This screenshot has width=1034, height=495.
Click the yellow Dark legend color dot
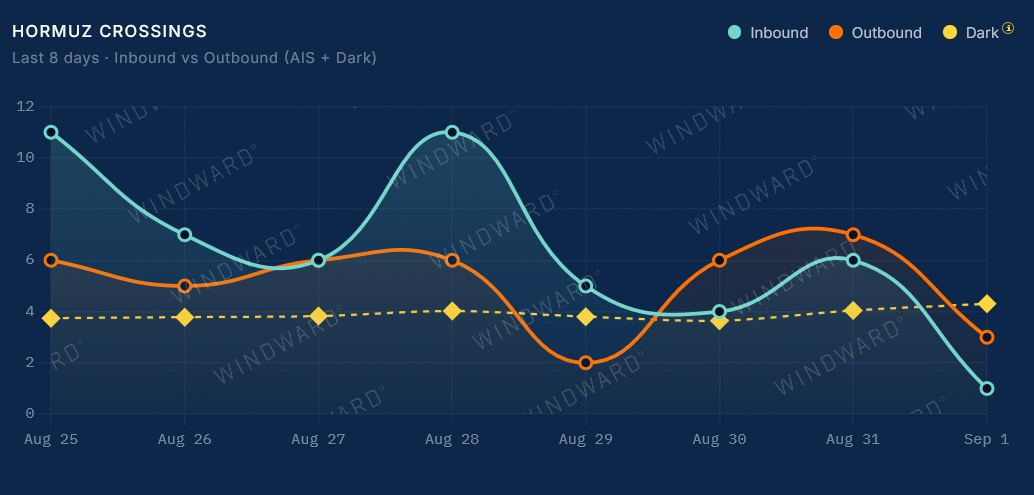951,32
